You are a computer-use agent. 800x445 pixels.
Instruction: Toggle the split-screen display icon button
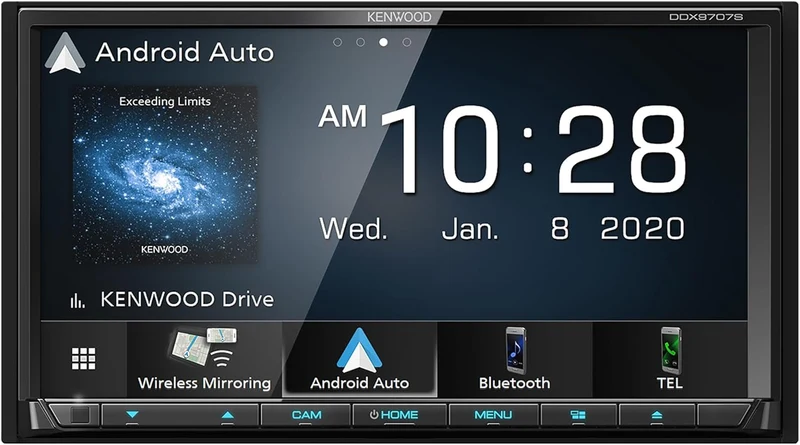click(x=578, y=415)
